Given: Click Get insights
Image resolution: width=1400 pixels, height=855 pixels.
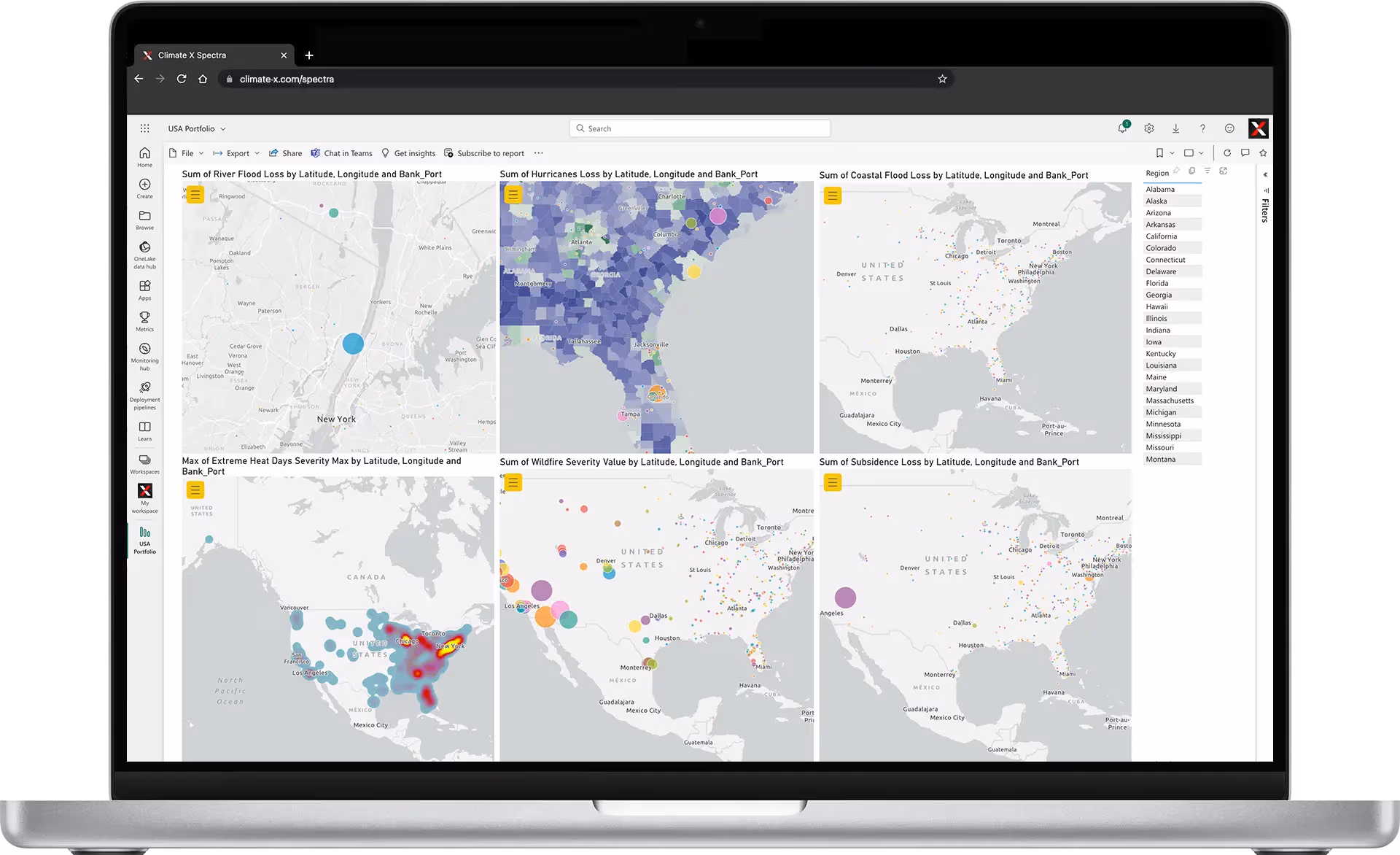Looking at the screenshot, I should 408,153.
